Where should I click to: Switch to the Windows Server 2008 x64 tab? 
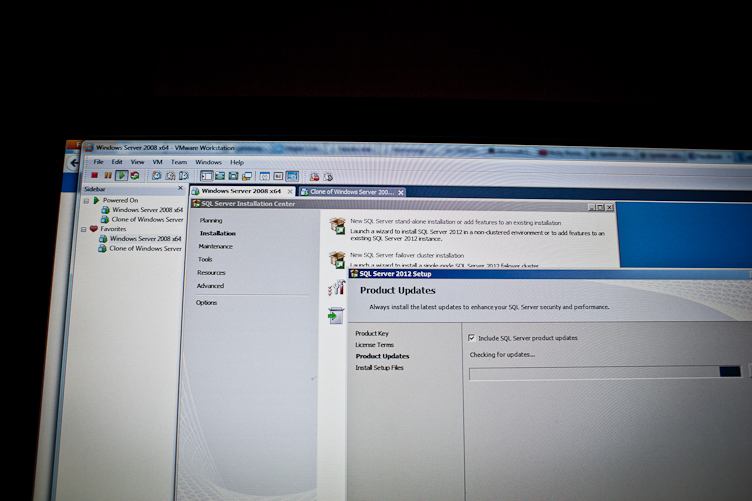click(241, 191)
